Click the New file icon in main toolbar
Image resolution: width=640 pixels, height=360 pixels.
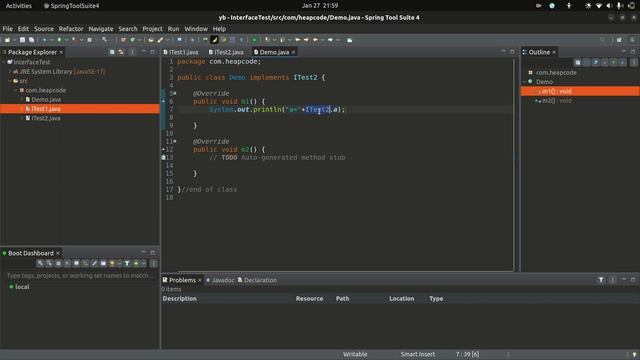pyautogui.click(x=7, y=40)
